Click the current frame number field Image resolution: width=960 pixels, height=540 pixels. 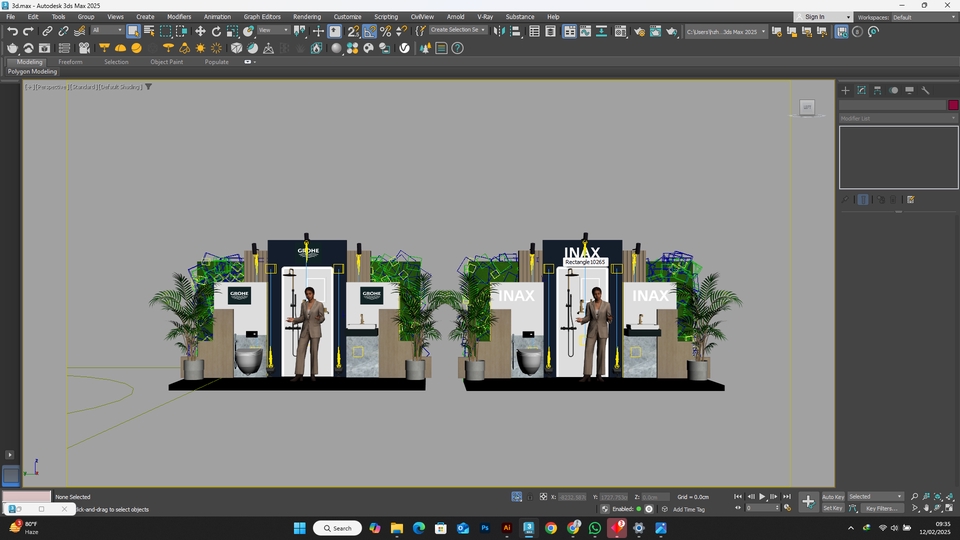(x=762, y=508)
